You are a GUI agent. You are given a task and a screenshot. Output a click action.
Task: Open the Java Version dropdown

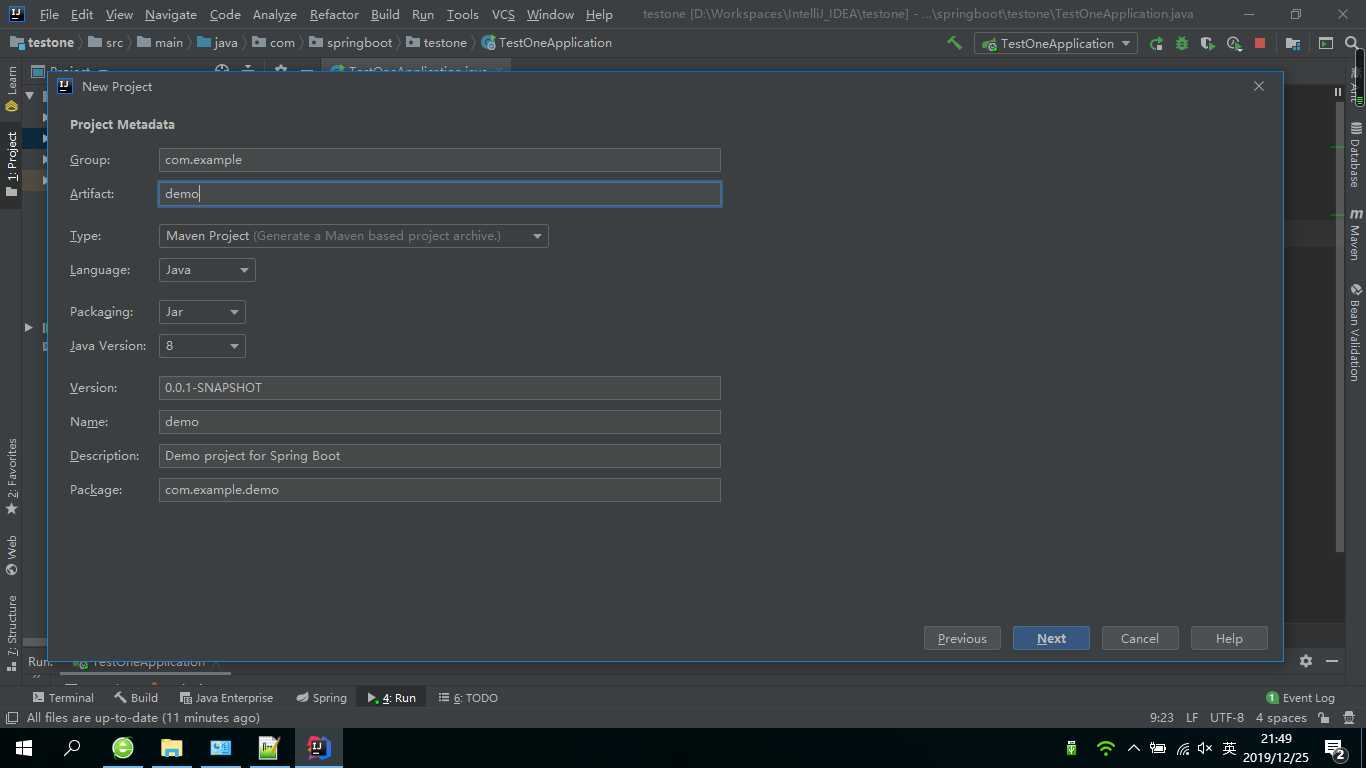(202, 346)
